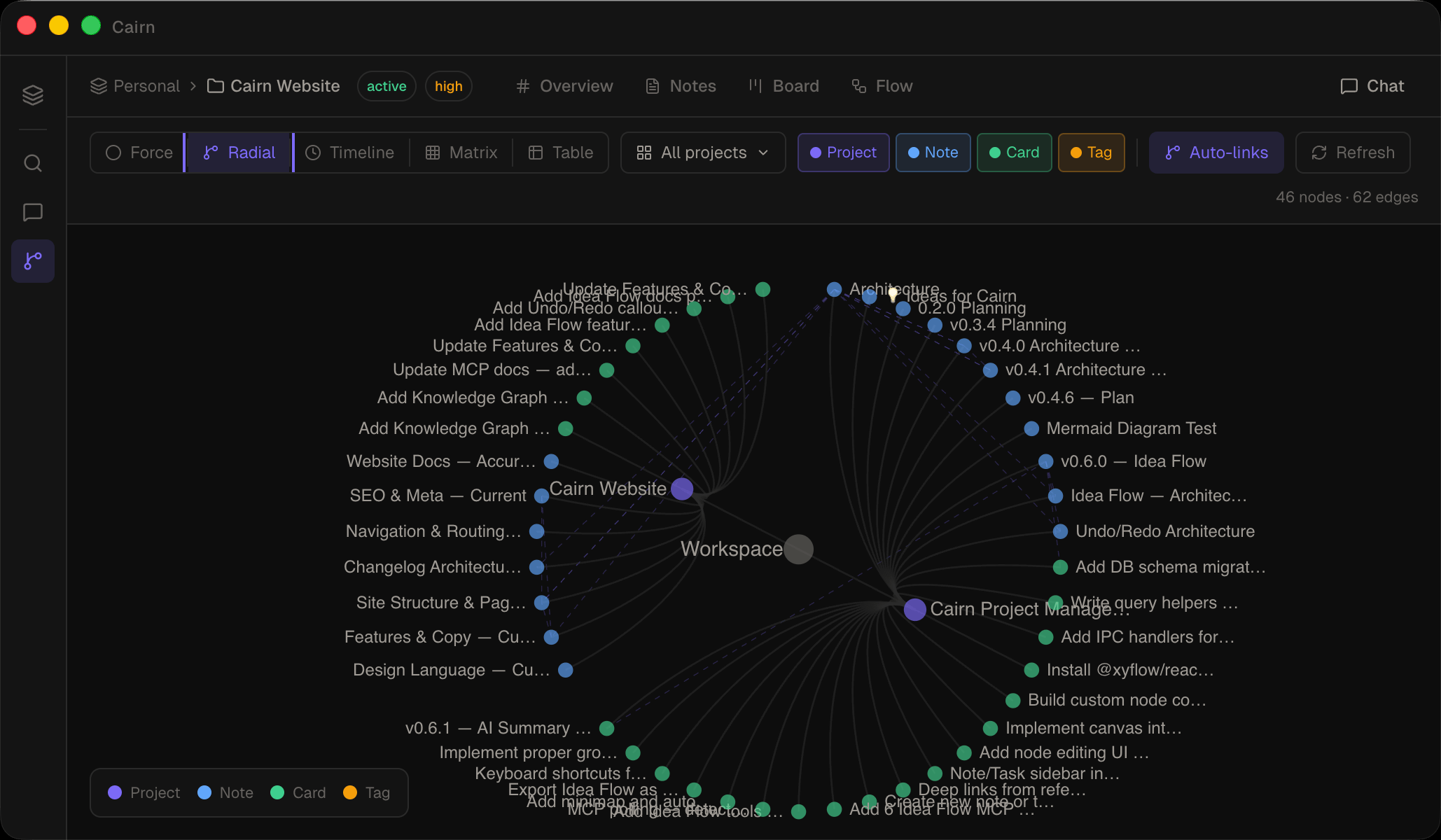This screenshot has width=1441, height=840.
Task: Click the Cairn Website folder breadcrumb
Action: tap(274, 86)
